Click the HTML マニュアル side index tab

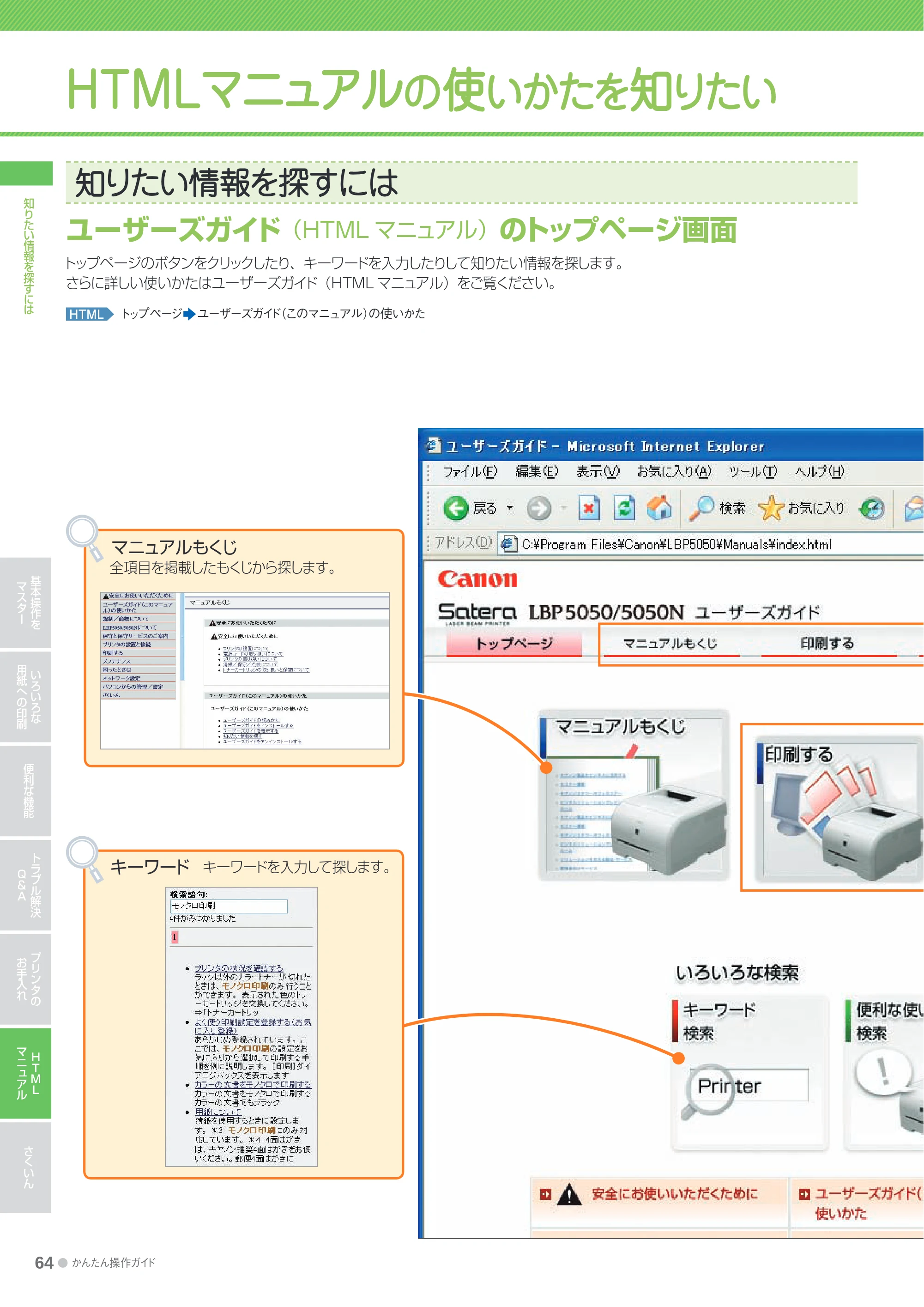(x=25, y=1073)
